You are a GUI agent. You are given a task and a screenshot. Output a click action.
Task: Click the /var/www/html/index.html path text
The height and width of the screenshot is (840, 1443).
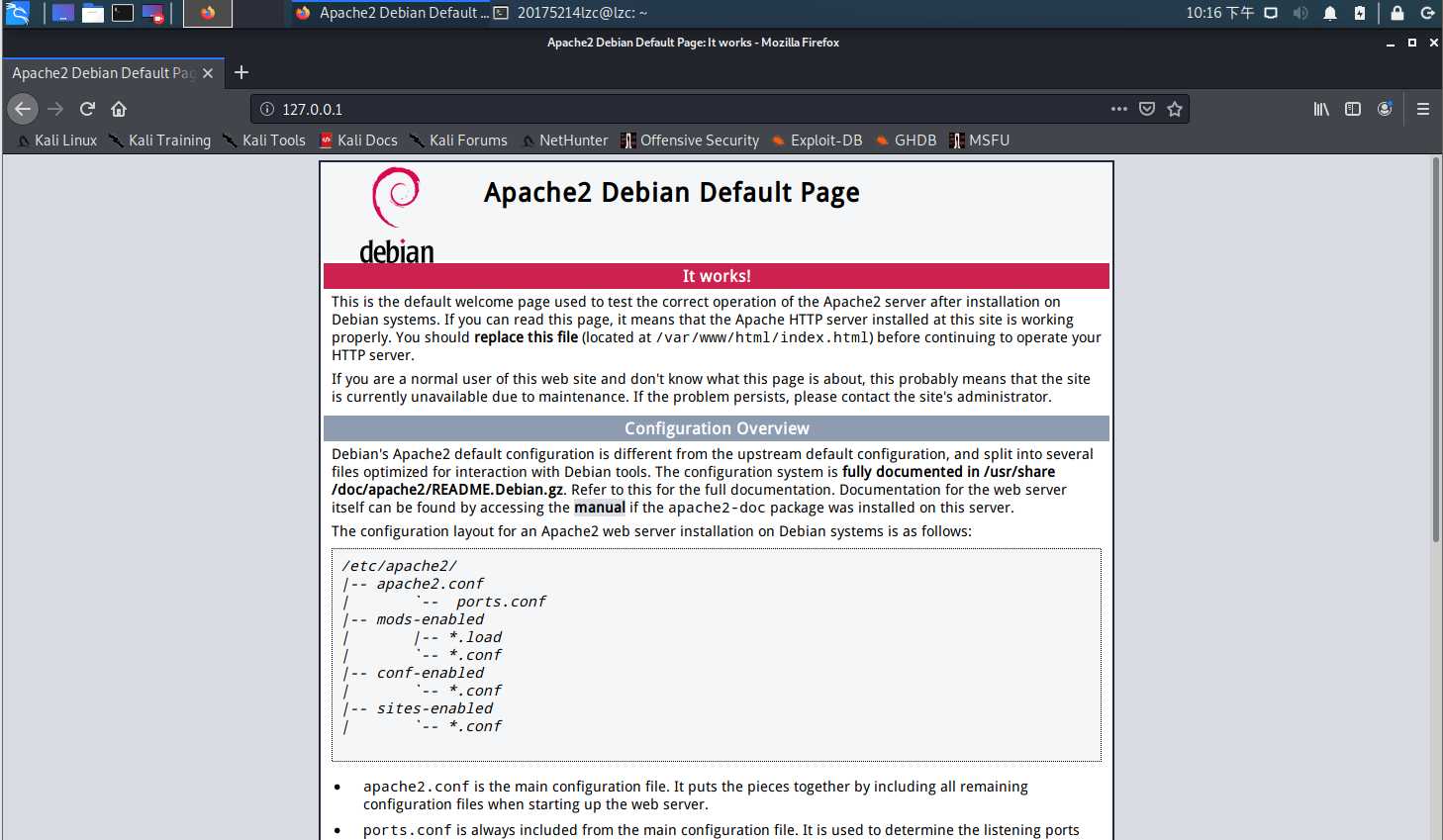pos(763,337)
